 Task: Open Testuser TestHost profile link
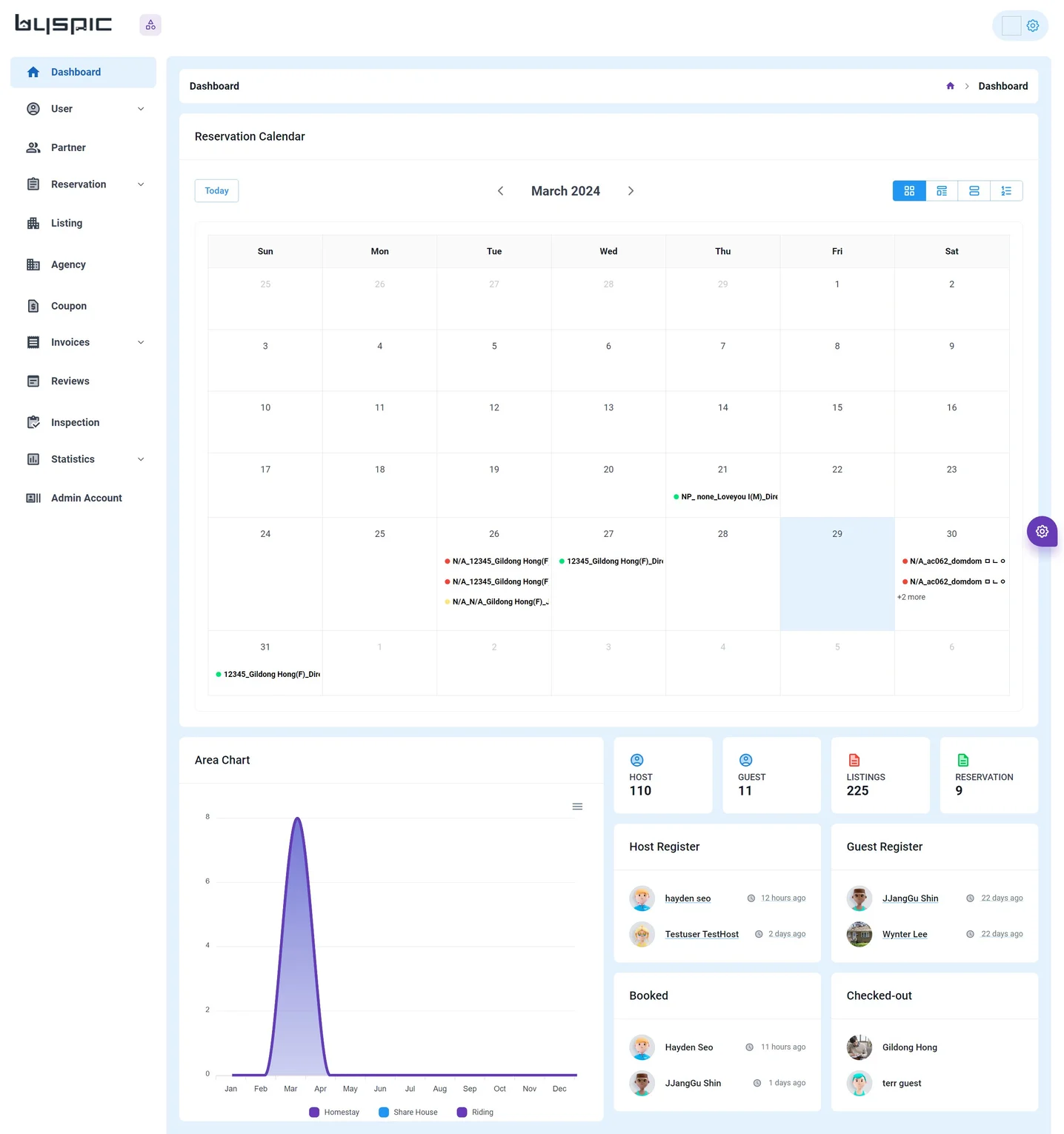coord(702,934)
